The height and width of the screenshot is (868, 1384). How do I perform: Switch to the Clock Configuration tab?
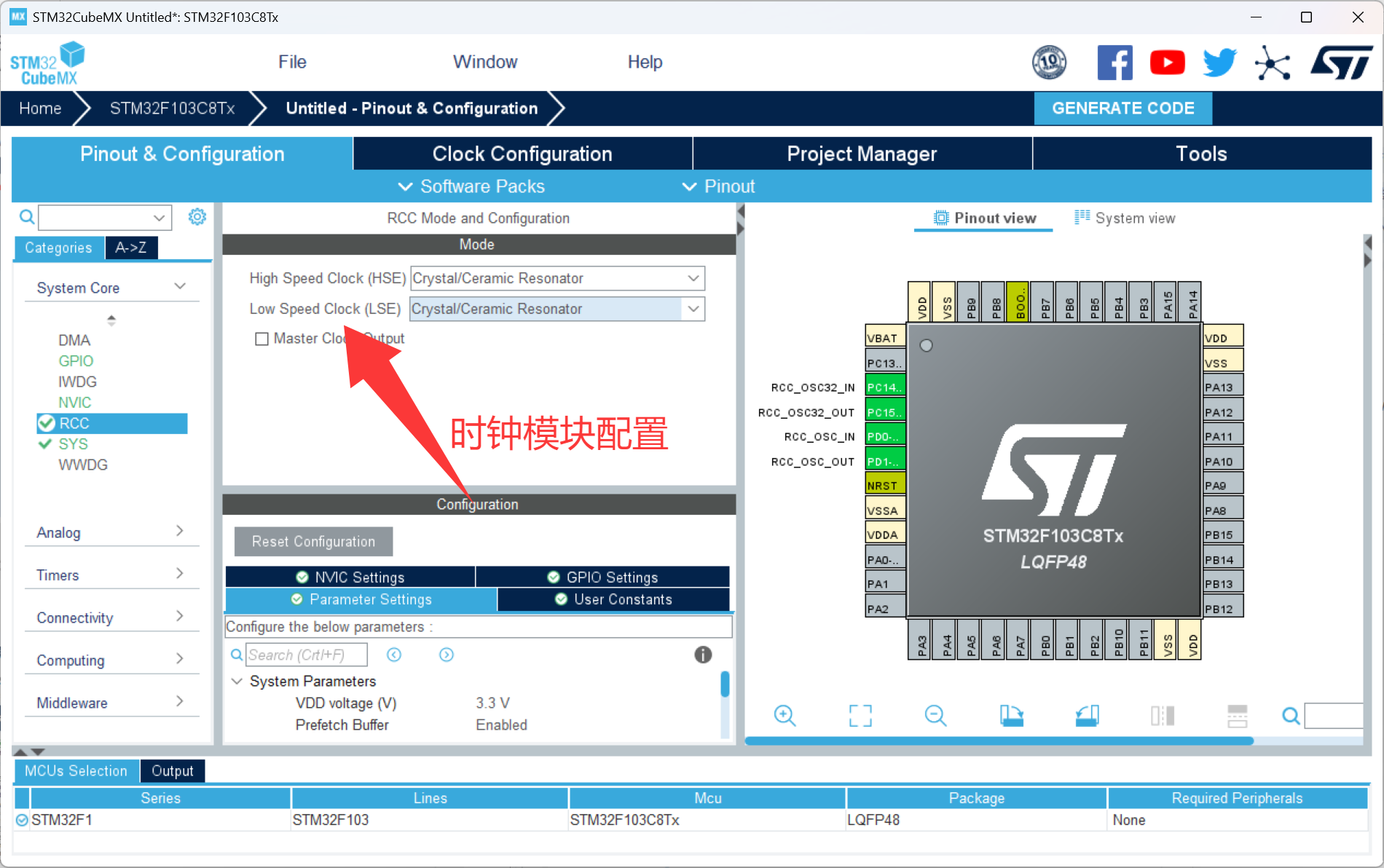point(522,154)
